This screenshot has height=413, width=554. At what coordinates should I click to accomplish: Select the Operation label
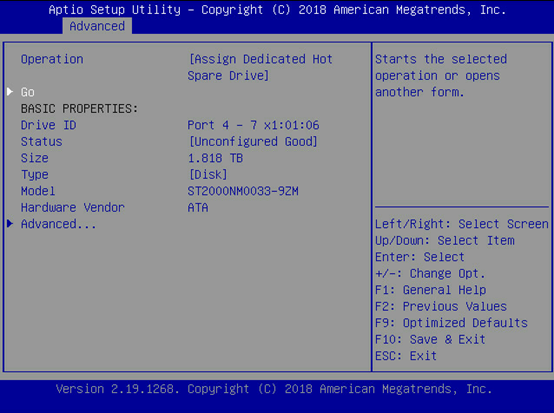coord(52,59)
